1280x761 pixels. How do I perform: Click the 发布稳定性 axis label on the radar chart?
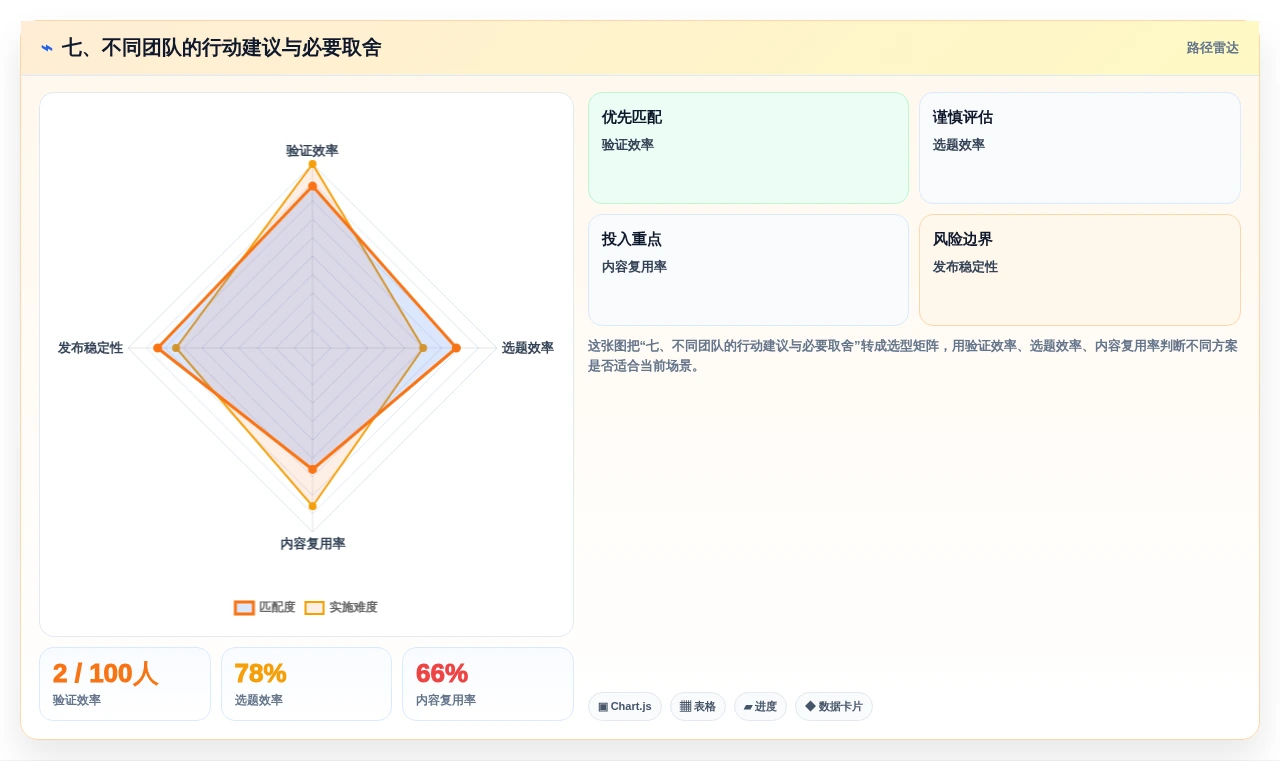90,348
